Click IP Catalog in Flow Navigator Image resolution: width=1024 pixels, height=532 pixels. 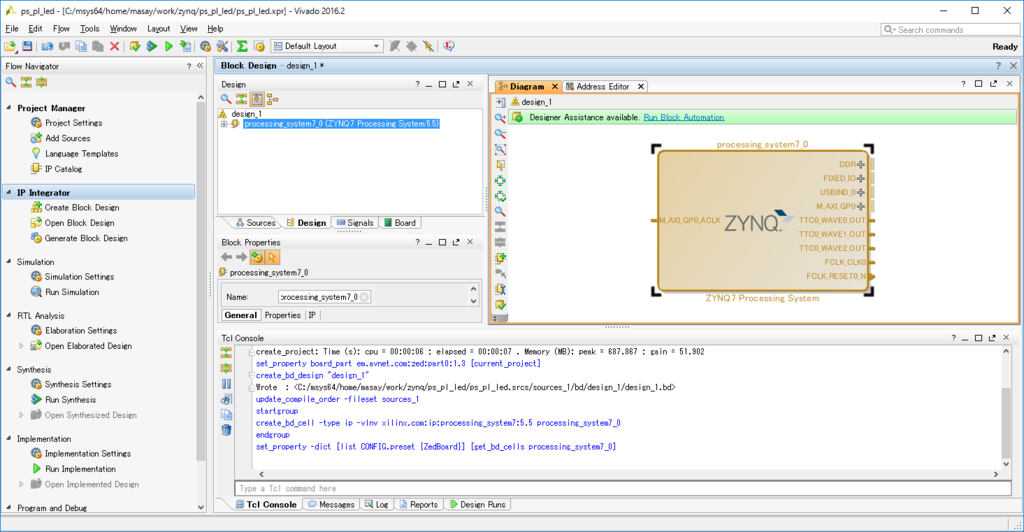tap(63, 169)
